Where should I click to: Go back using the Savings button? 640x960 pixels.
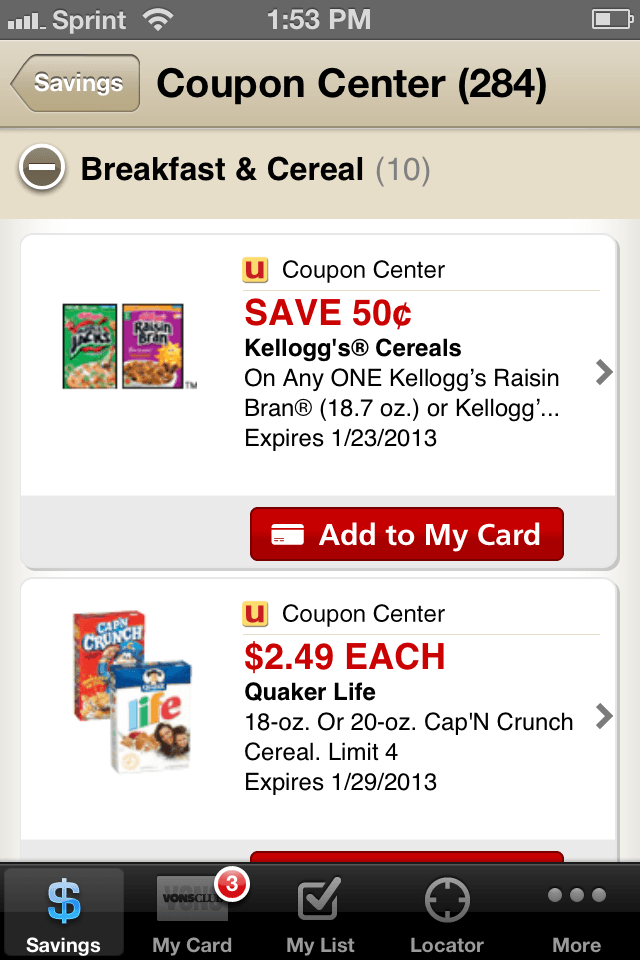75,83
